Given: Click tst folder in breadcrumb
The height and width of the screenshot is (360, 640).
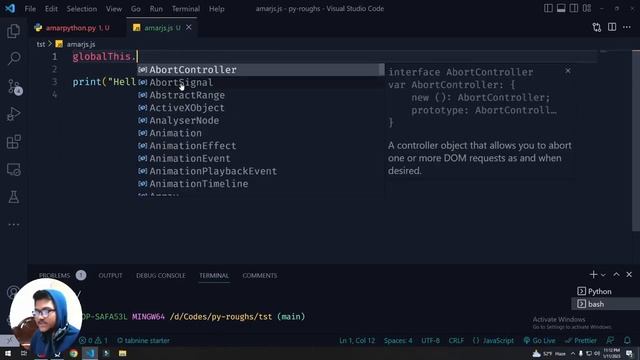Looking at the screenshot, I should click(x=41, y=44).
